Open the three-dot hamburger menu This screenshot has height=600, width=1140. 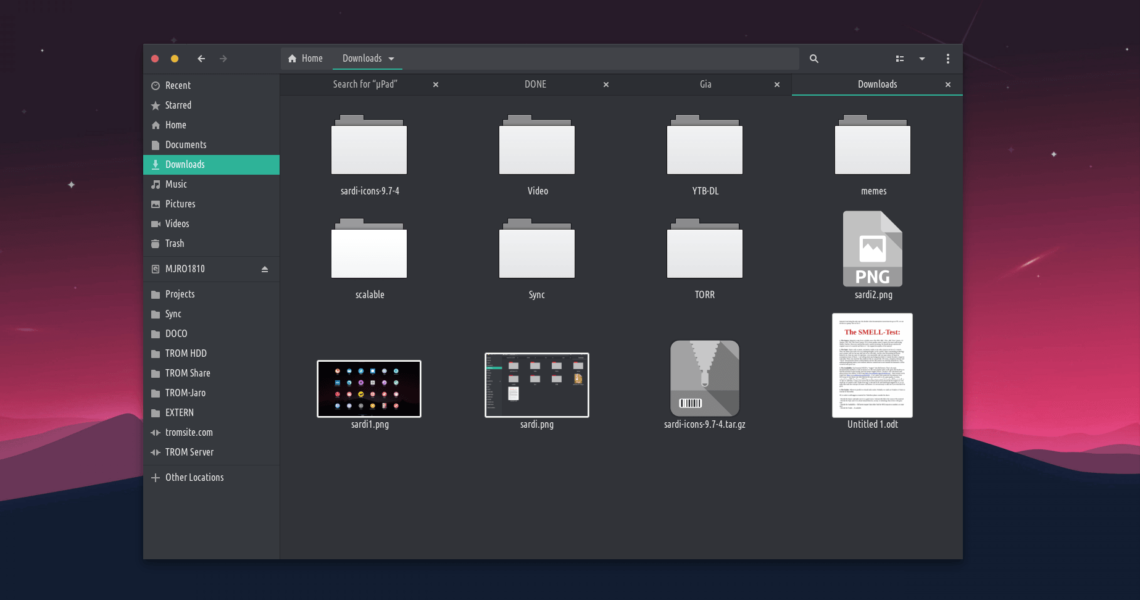click(x=948, y=59)
